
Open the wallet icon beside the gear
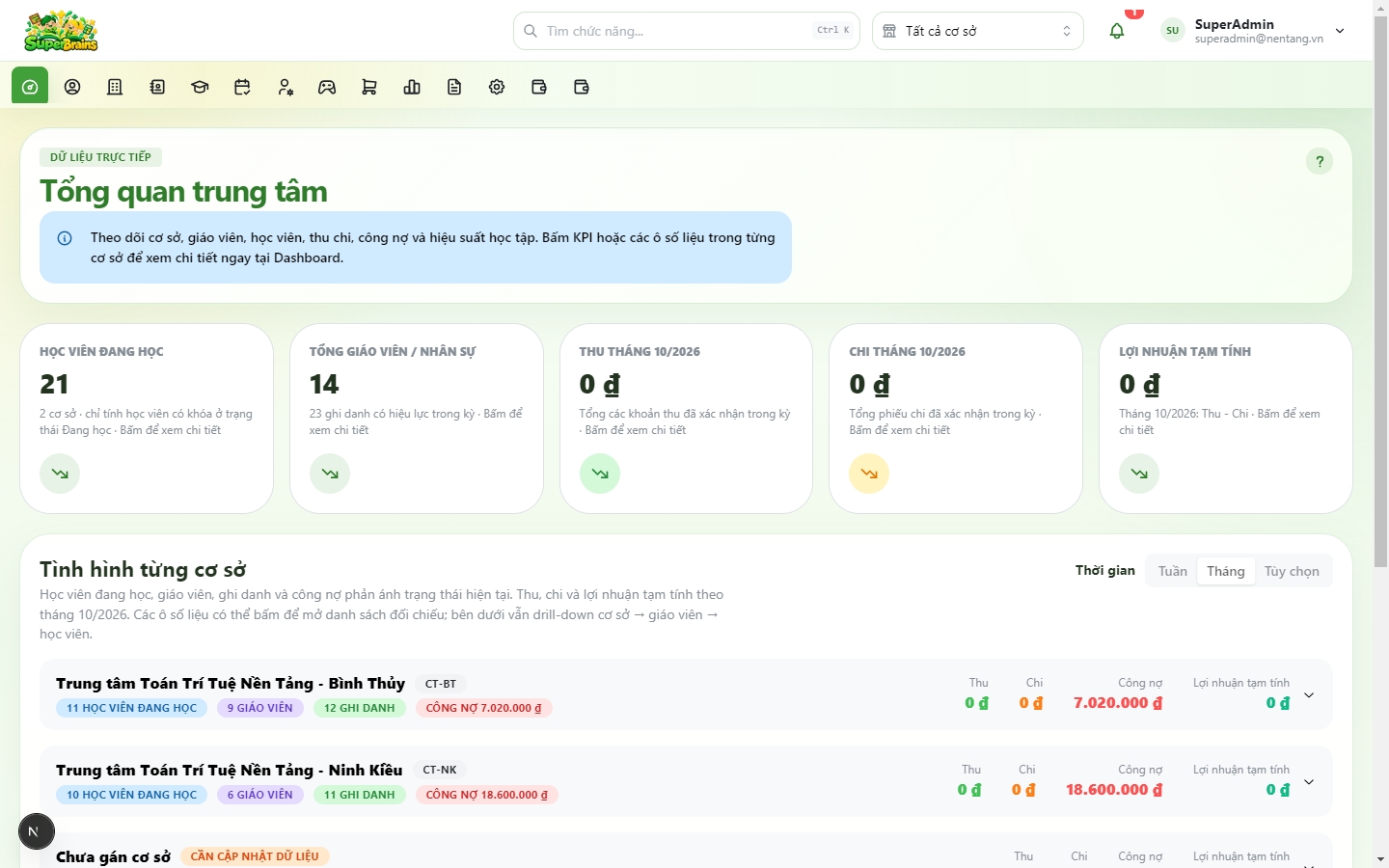tap(539, 87)
